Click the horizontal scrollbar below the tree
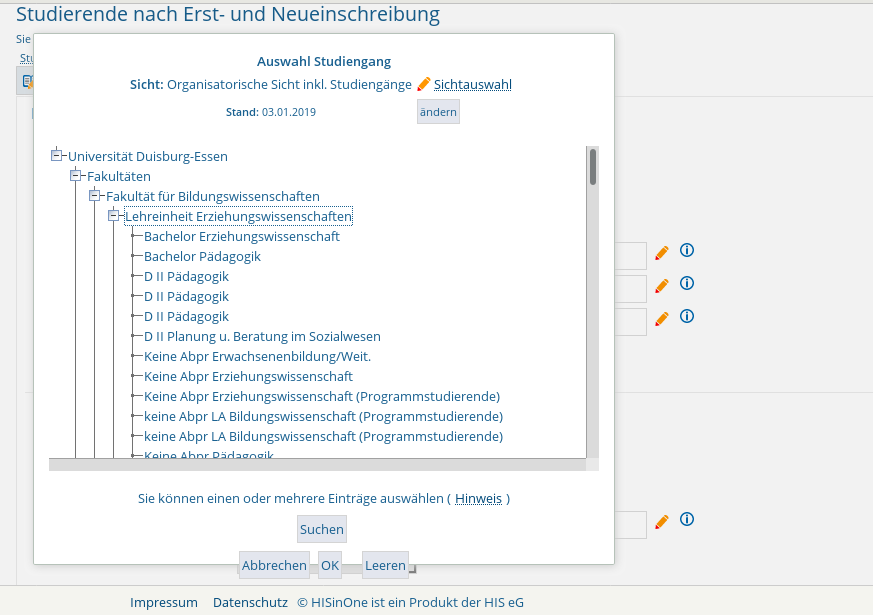The width and height of the screenshot is (873, 615). (x=317, y=465)
